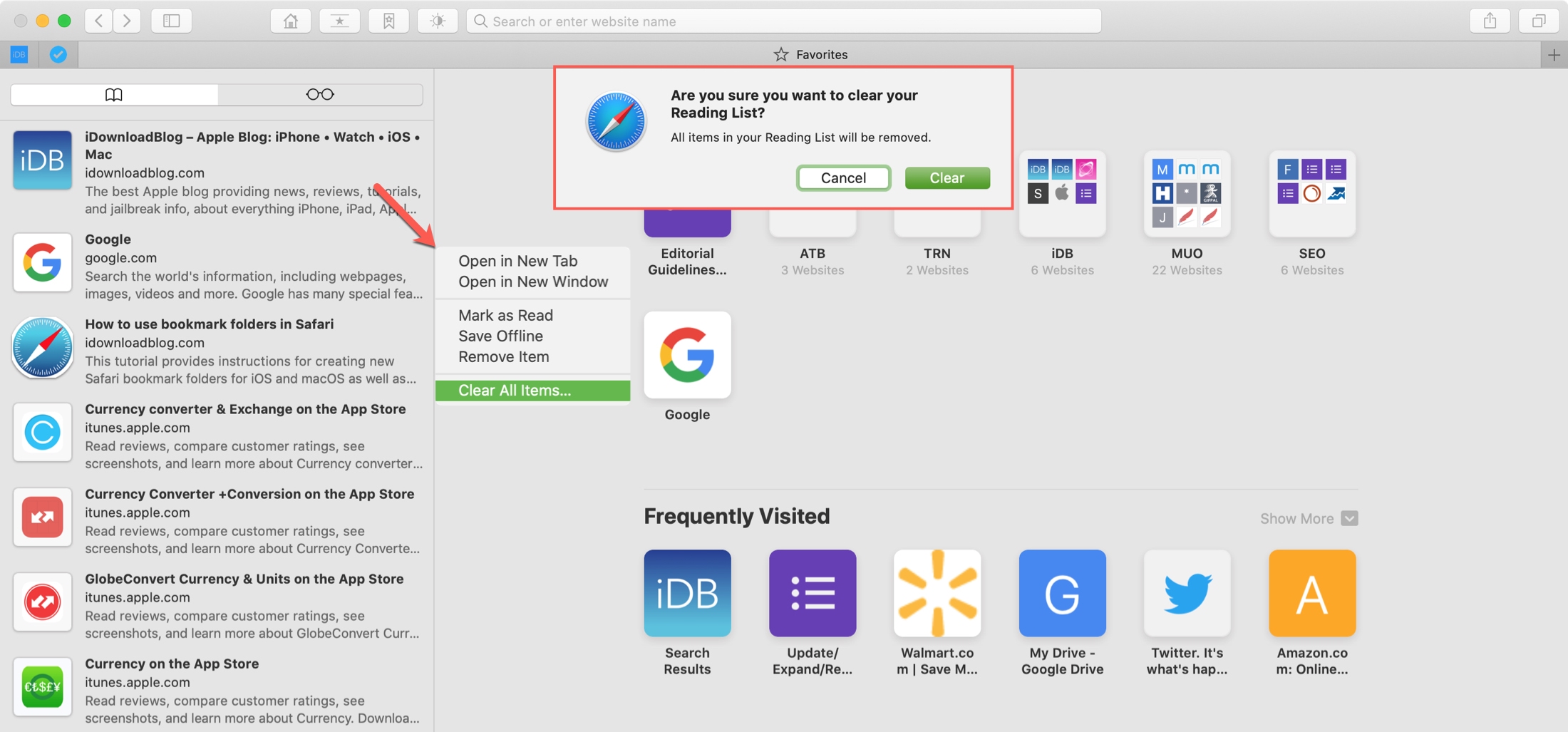The image size is (1568, 732).
Task: Expand Show More frequently visited
Action: pos(1309,518)
